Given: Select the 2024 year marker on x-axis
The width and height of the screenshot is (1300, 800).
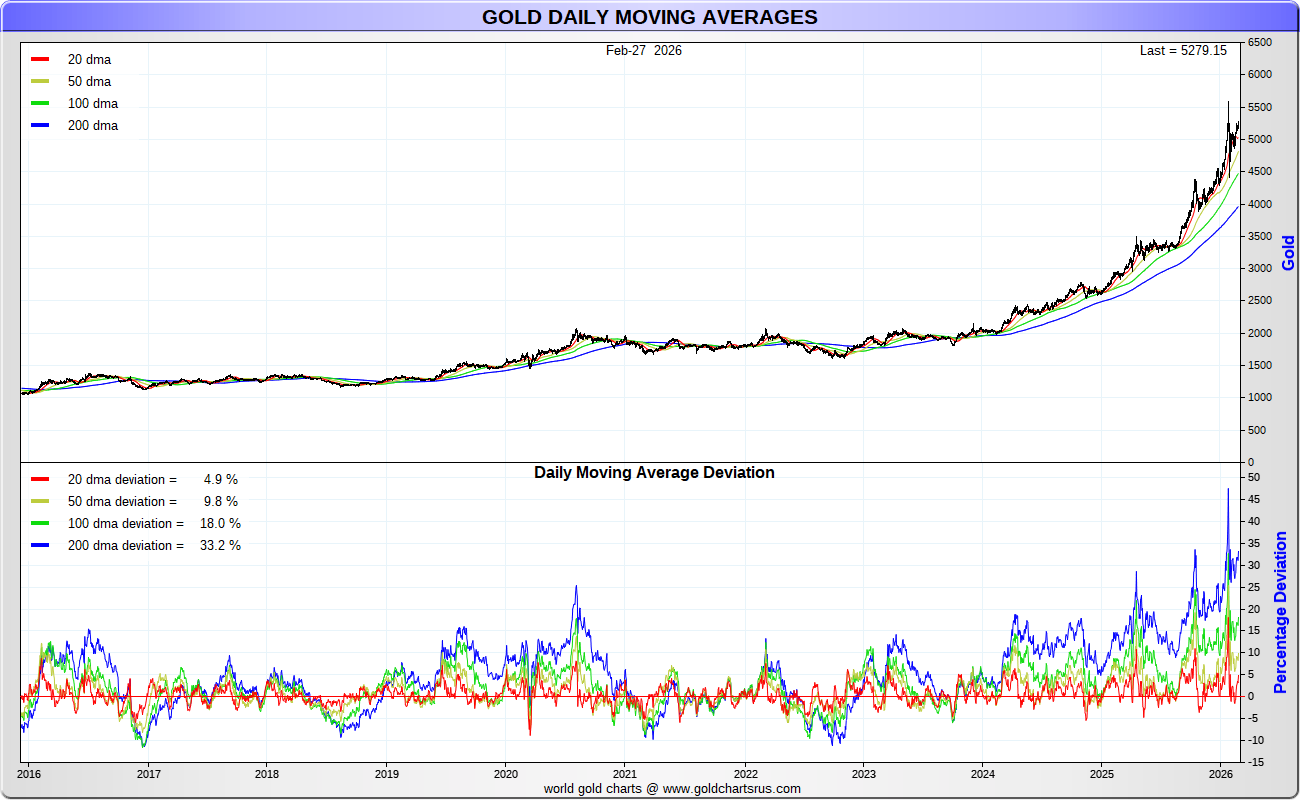Looking at the screenshot, I should pyautogui.click(x=982, y=773).
